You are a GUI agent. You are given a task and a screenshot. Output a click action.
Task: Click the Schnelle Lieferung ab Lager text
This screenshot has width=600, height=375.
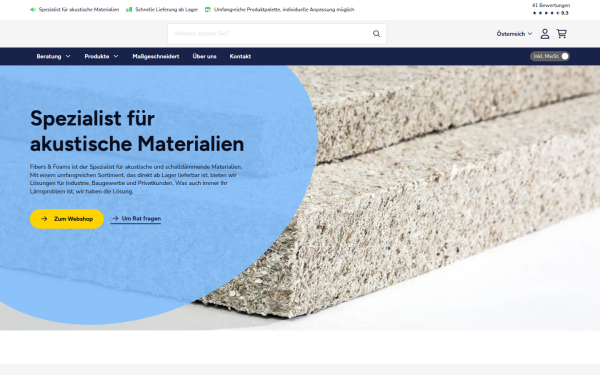tap(166, 10)
